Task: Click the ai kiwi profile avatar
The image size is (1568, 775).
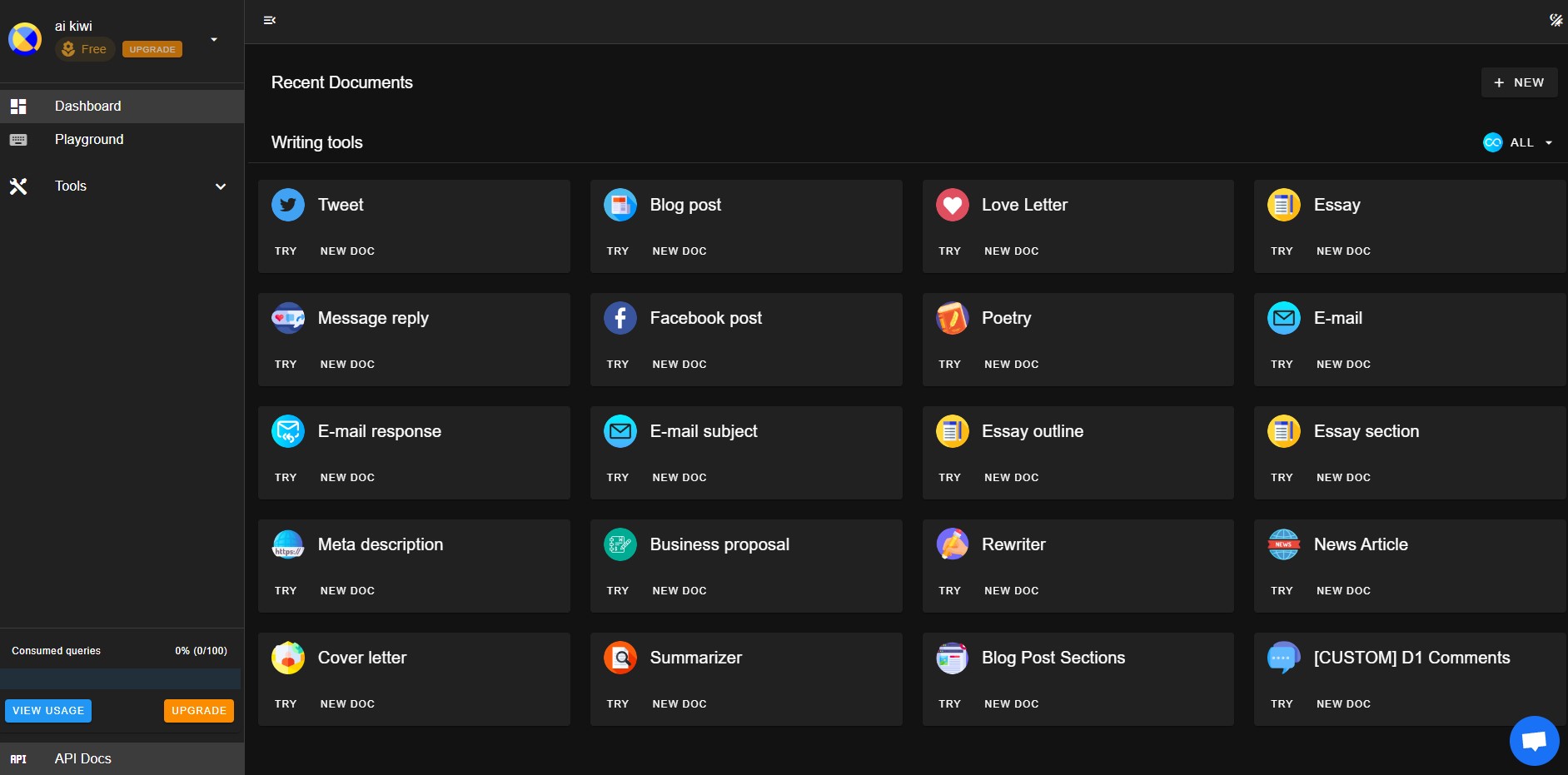Action: point(25,38)
